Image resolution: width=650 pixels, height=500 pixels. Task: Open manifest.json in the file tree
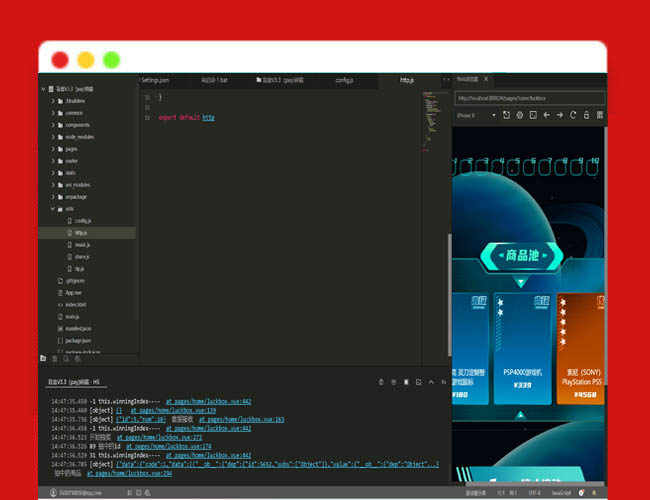pyautogui.click(x=78, y=328)
